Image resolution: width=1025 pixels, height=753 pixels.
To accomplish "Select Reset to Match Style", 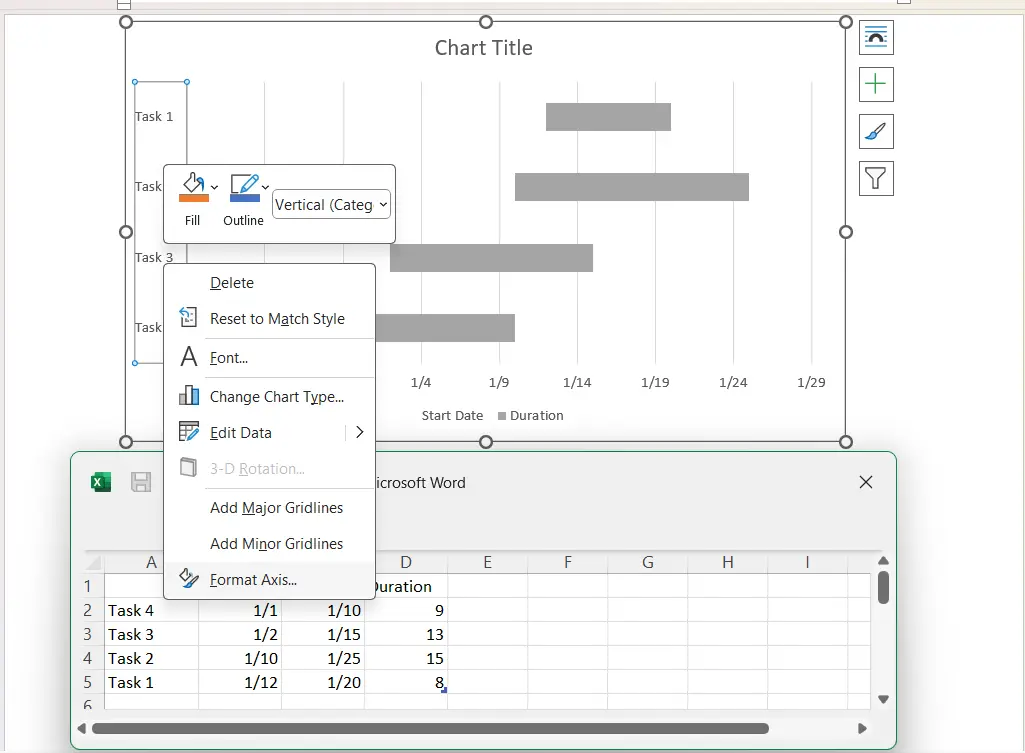I will point(277,319).
